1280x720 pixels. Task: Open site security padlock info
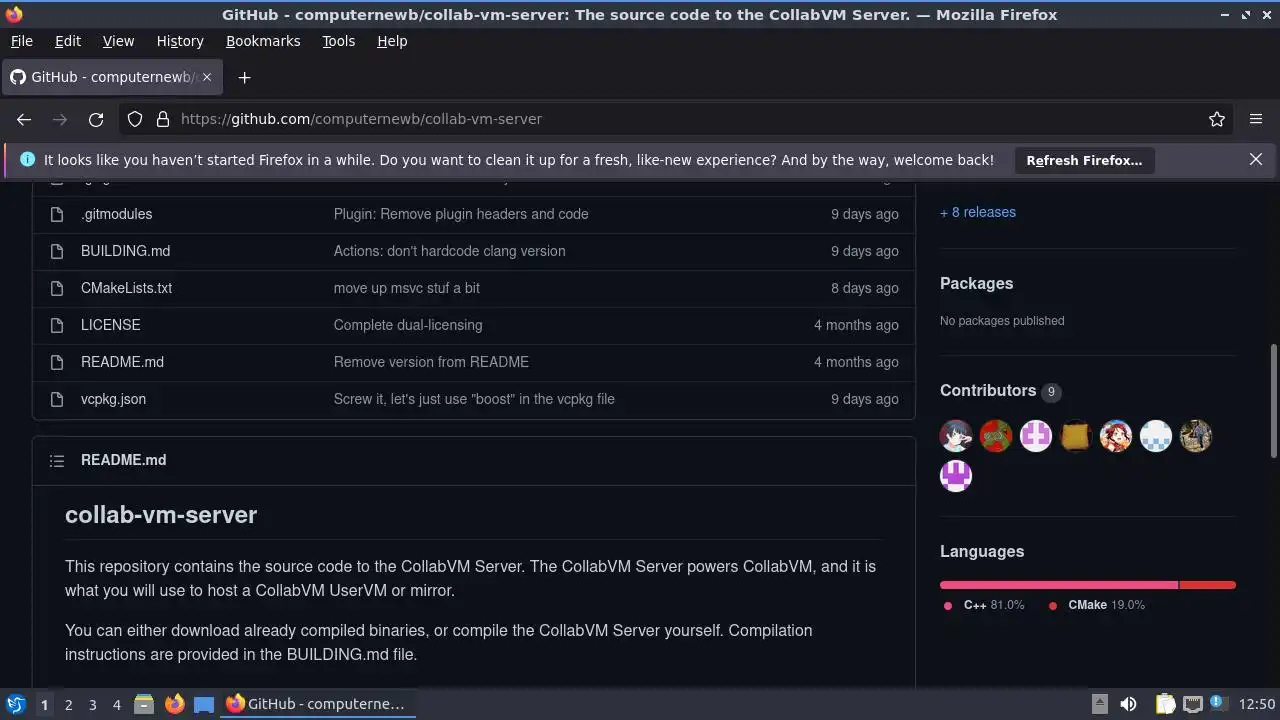click(163, 119)
